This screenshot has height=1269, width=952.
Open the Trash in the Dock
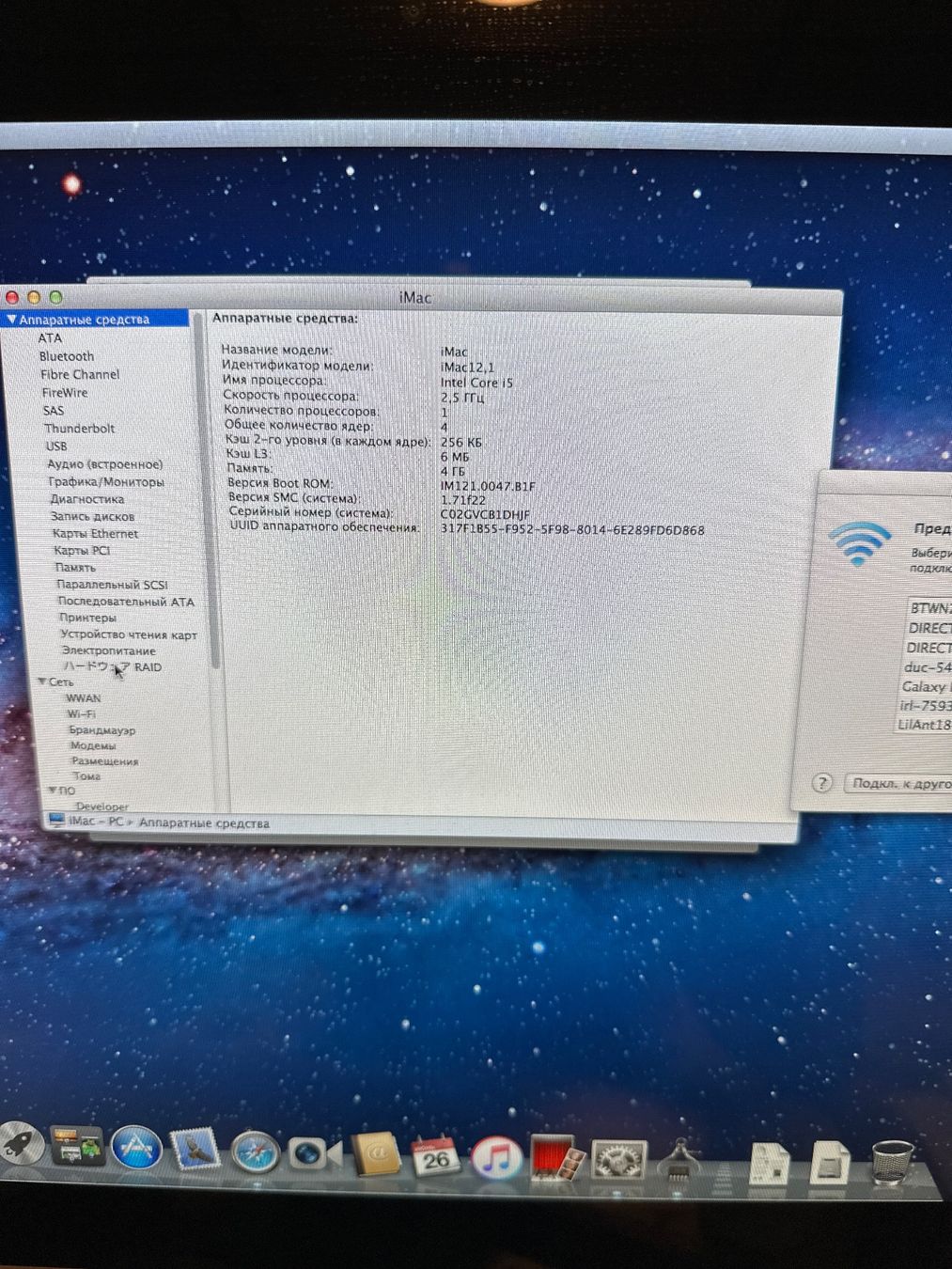pos(892,1163)
